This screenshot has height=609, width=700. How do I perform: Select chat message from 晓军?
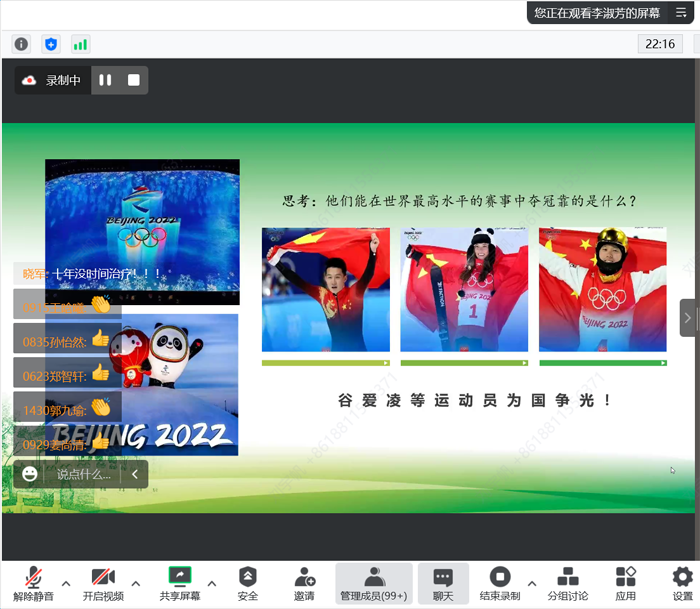point(93,274)
